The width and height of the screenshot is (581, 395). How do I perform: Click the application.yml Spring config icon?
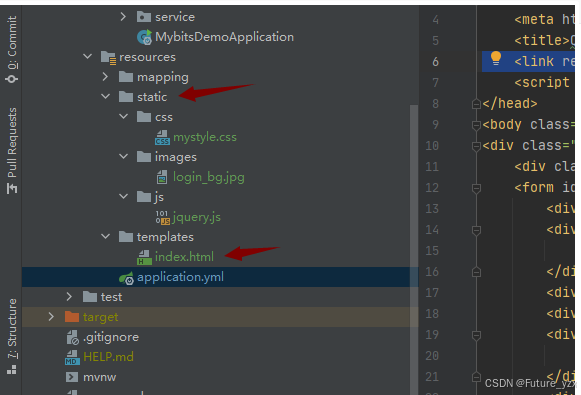[126, 278]
